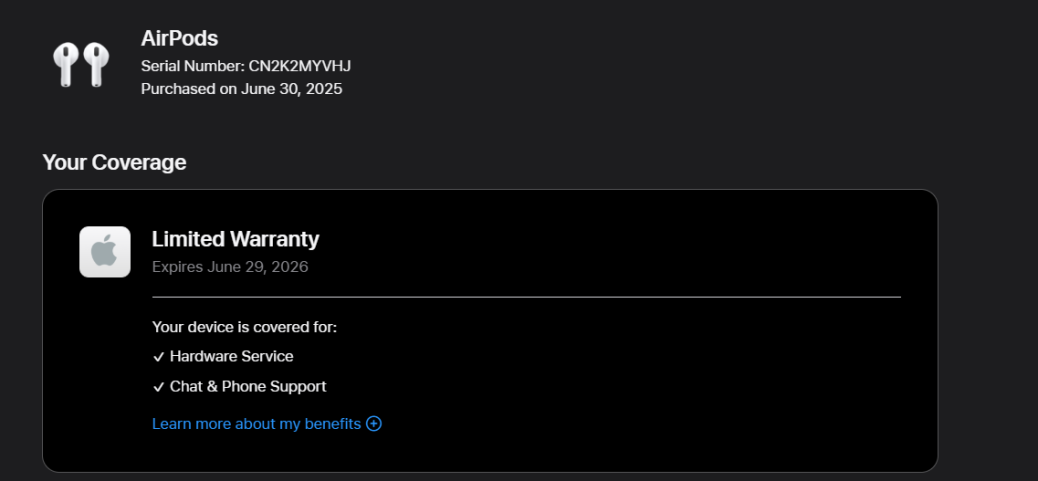This screenshot has height=481, width=1038.
Task: Click the checkmark next to Hardware Service
Action: point(159,357)
